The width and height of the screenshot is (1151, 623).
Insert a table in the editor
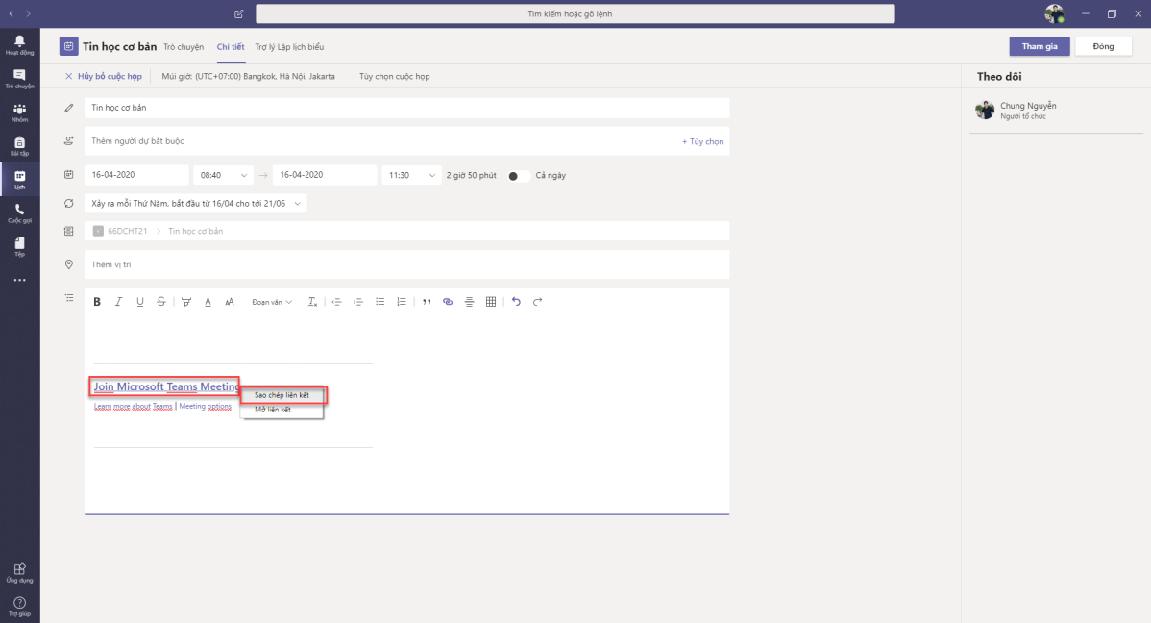[491, 301]
